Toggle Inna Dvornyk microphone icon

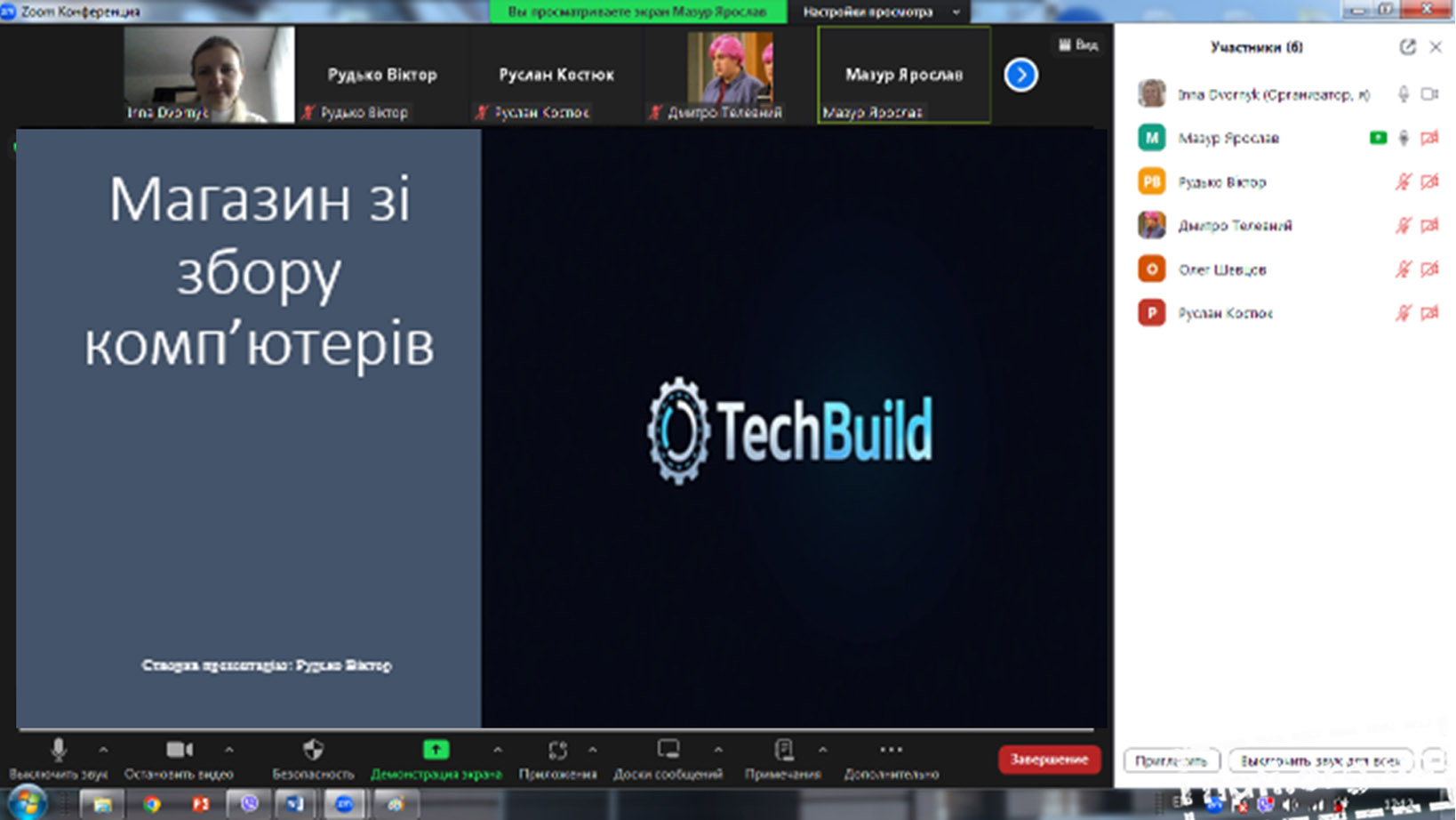(1404, 93)
